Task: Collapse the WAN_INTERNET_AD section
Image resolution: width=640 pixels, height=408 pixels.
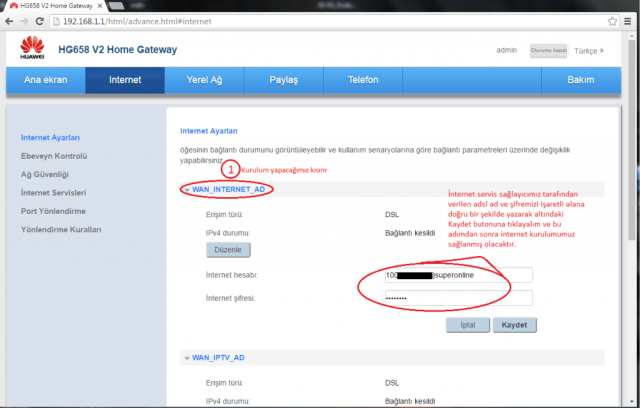Action: coord(187,189)
